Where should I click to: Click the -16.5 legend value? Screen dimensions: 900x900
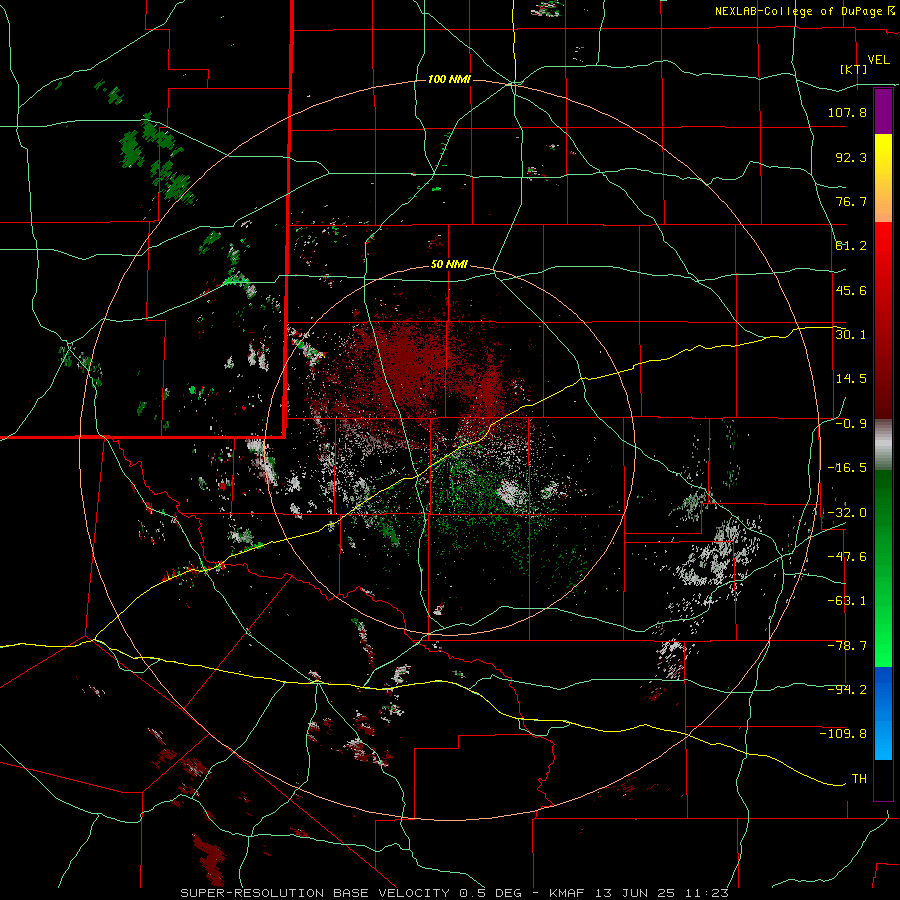(847, 468)
